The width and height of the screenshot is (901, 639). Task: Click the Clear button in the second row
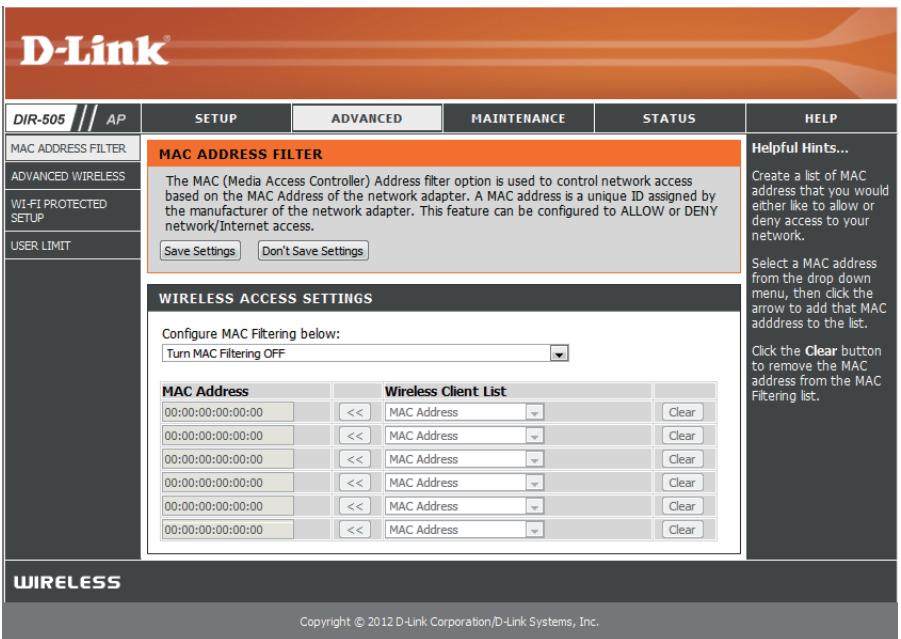(682, 436)
